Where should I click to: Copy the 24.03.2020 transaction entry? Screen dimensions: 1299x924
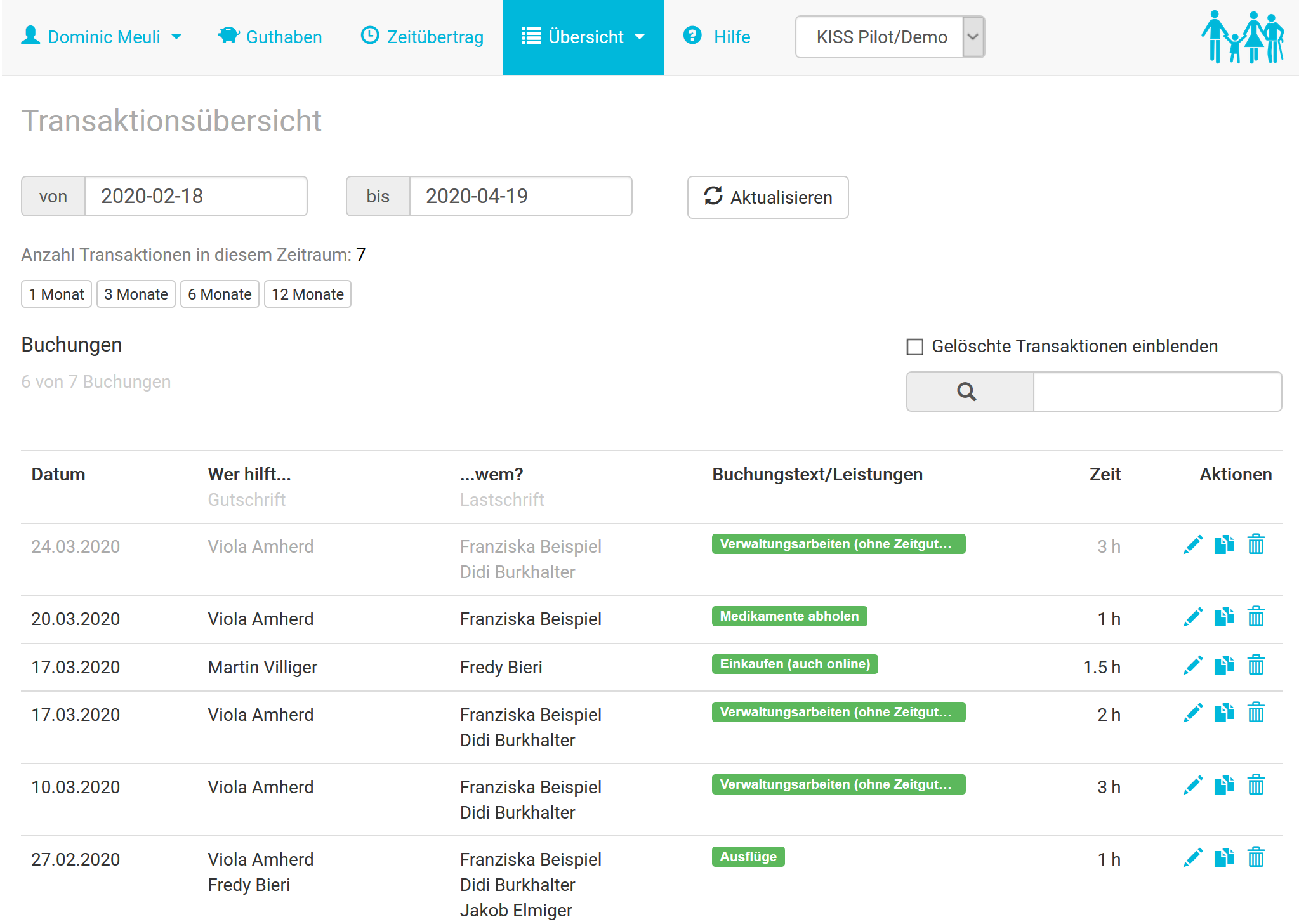[1224, 545]
